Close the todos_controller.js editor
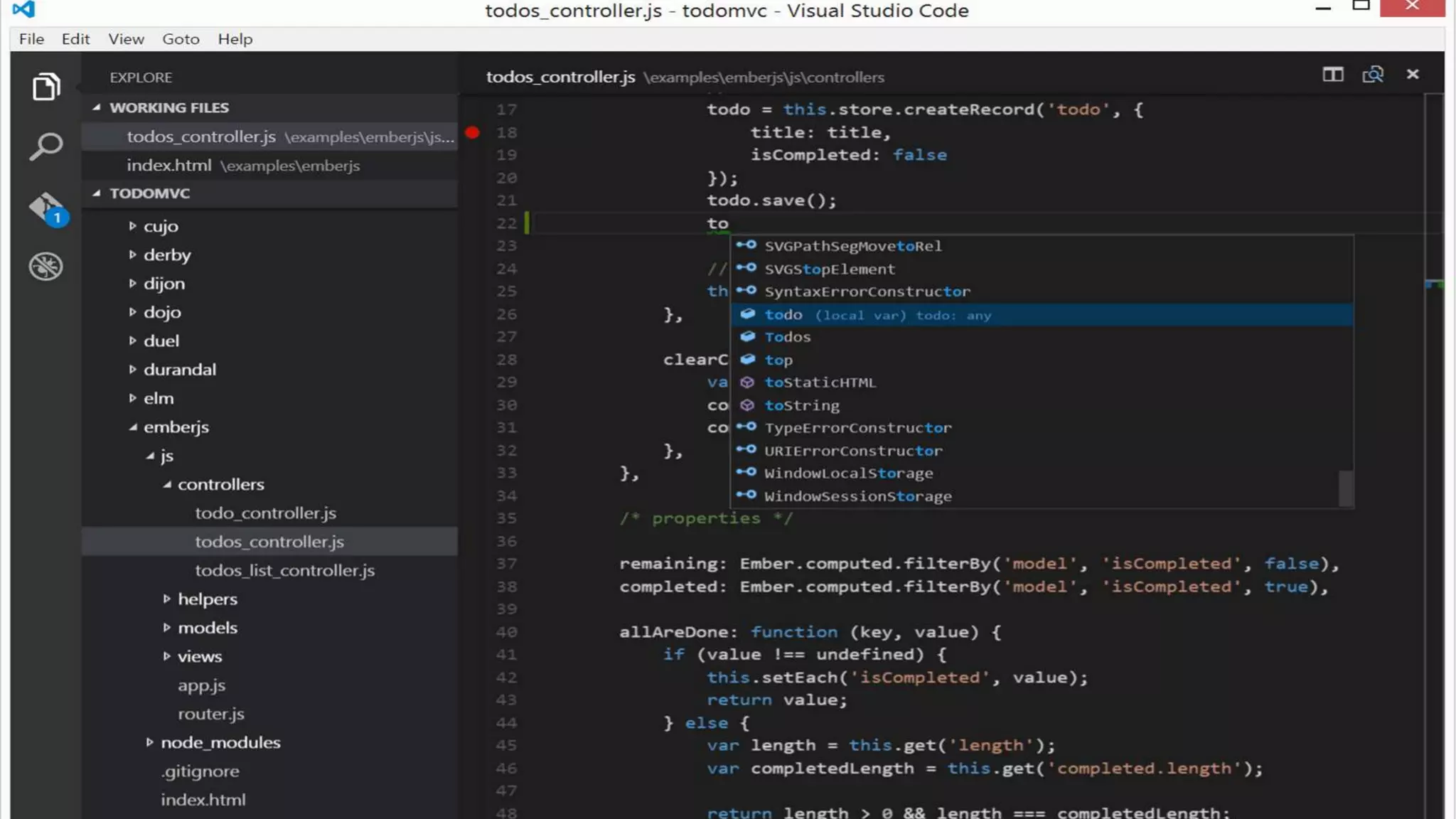Viewport: 1456px width, 819px height. [x=1413, y=74]
